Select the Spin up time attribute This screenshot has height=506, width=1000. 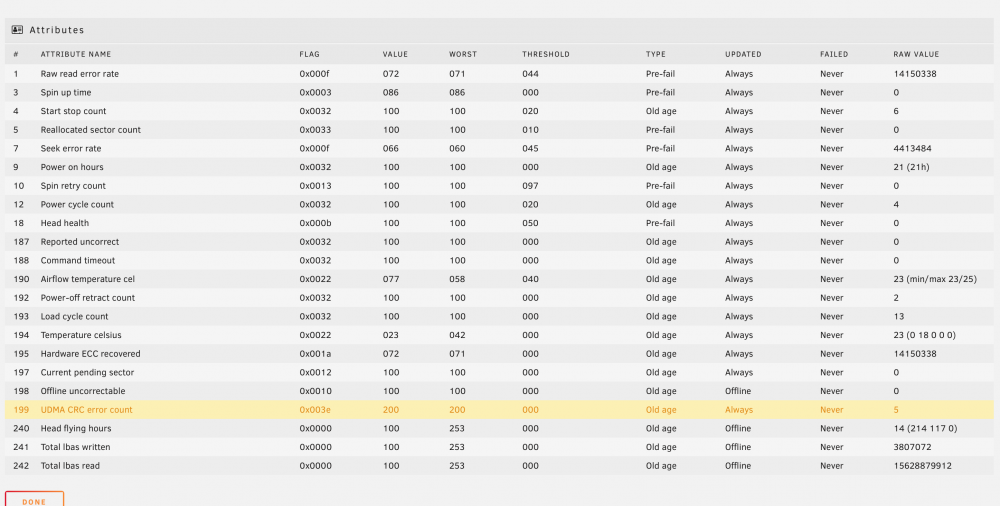[x=66, y=93]
